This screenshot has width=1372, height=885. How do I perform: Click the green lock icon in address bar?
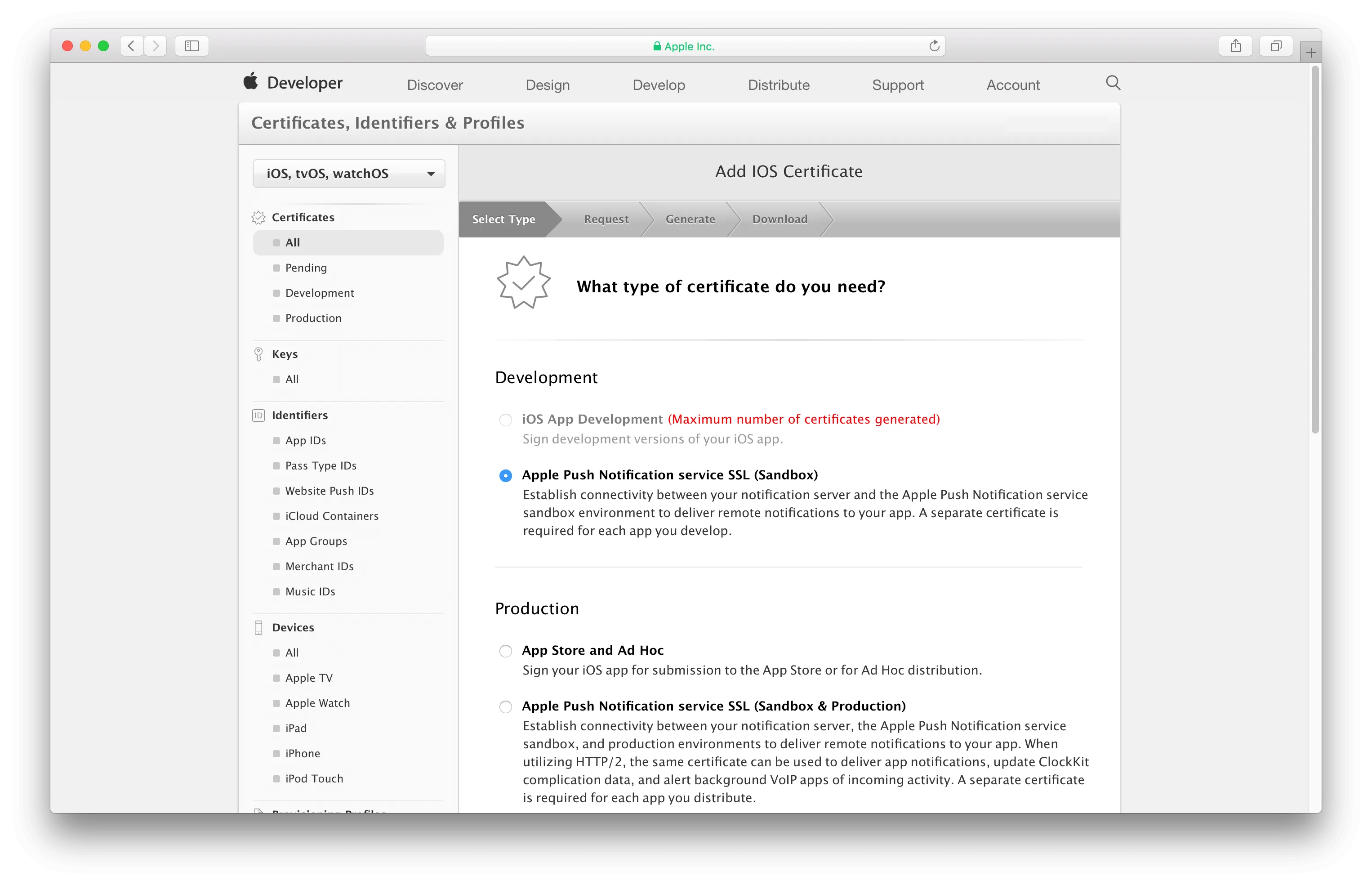[657, 46]
